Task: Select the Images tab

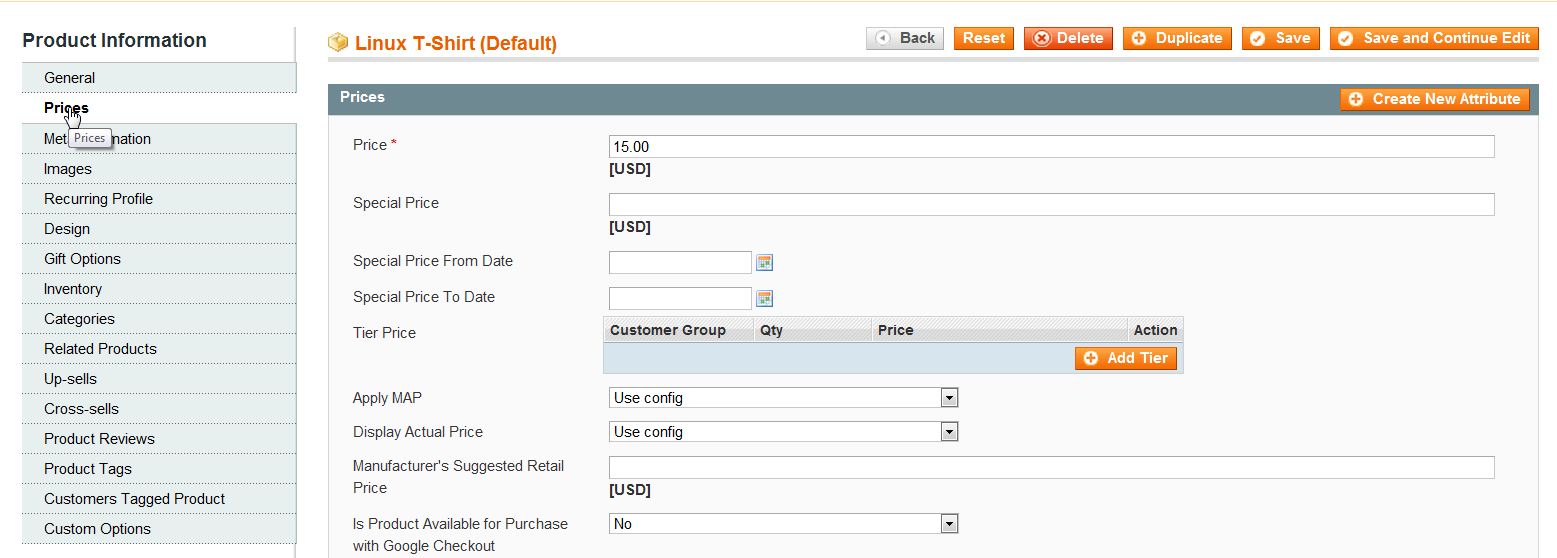Action: [x=67, y=169]
